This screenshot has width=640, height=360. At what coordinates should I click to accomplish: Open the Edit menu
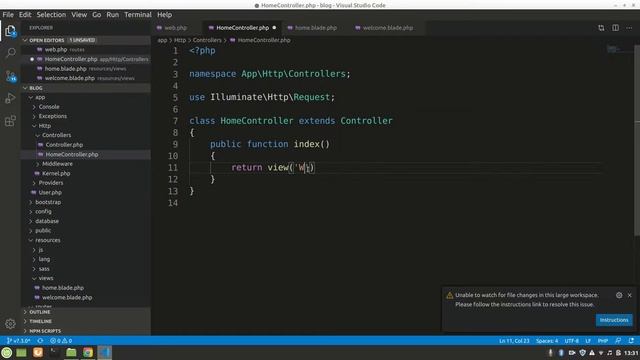[x=25, y=15]
